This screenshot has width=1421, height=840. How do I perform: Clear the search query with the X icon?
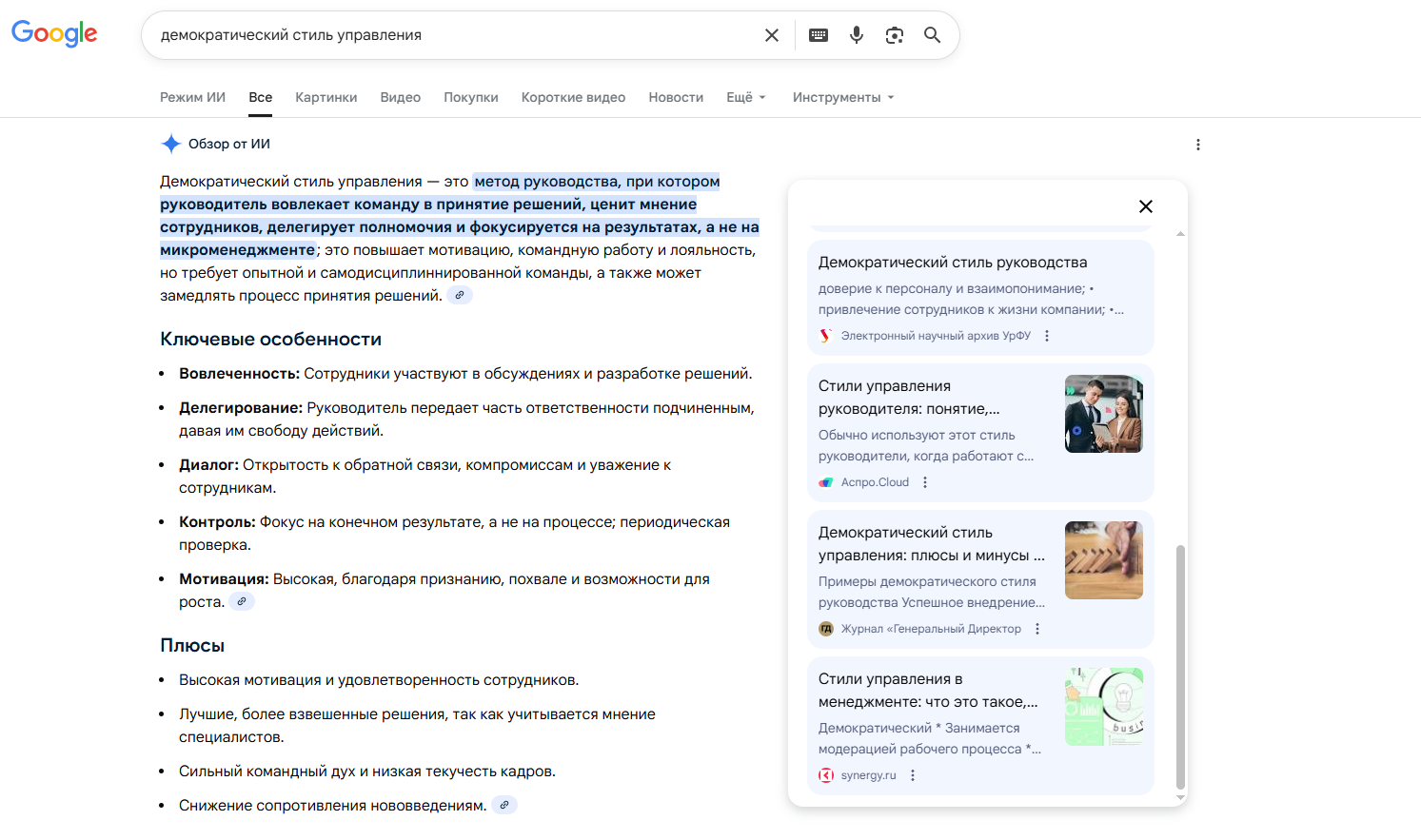coord(771,35)
